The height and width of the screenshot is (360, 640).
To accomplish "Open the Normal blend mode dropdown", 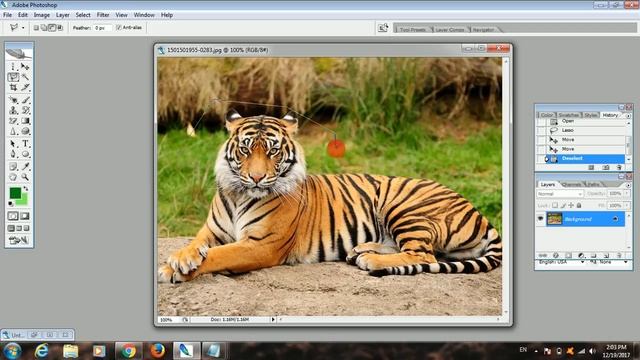I will pos(560,194).
